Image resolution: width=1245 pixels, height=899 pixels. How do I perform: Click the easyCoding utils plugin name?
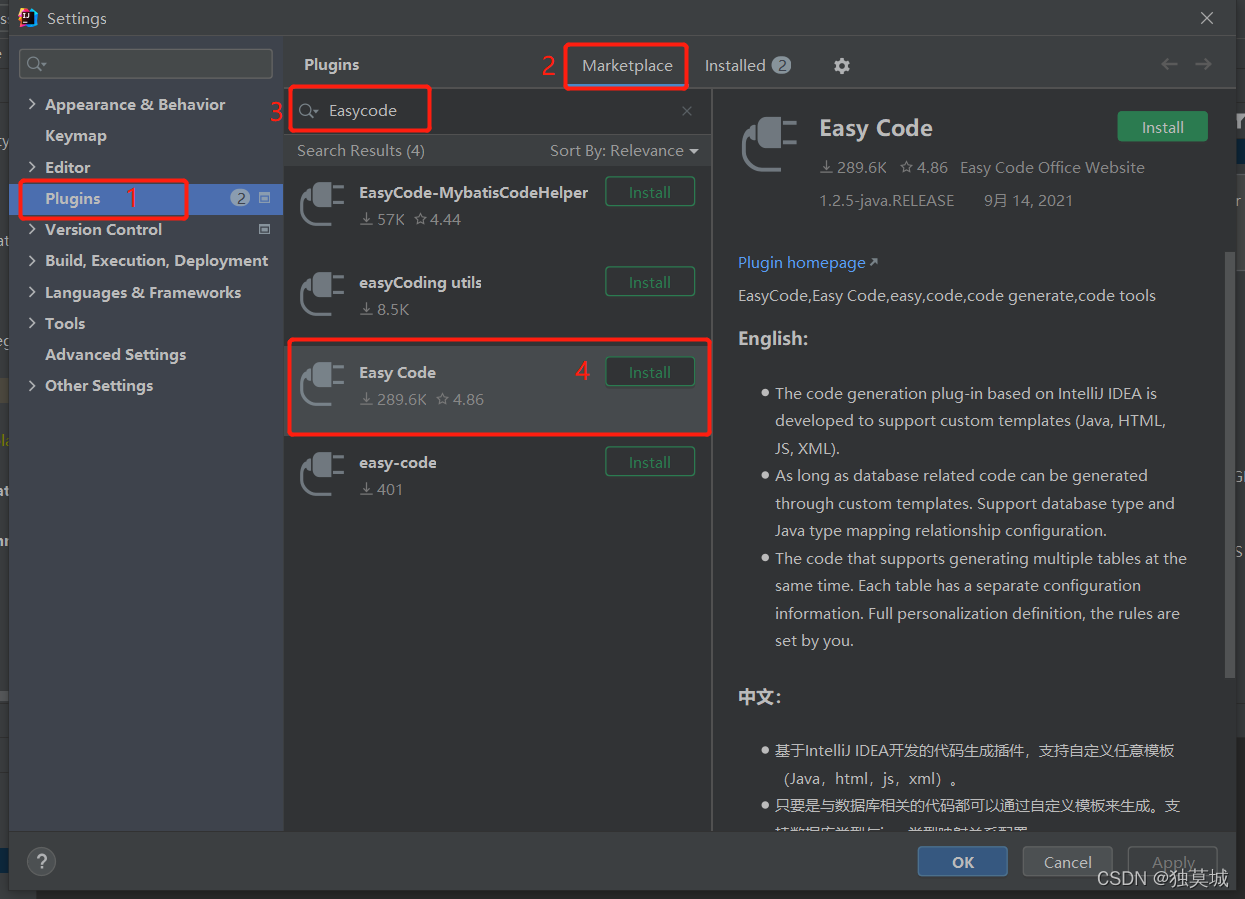420,282
